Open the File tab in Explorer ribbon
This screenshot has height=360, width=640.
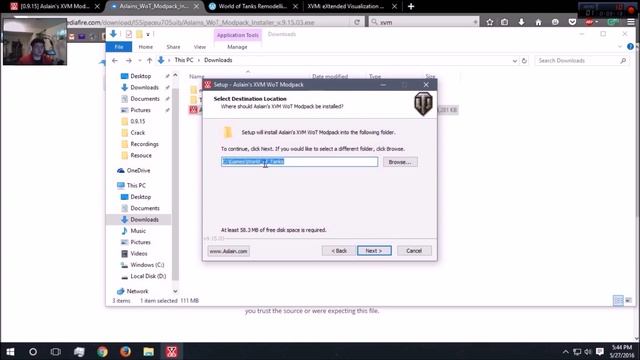119,47
